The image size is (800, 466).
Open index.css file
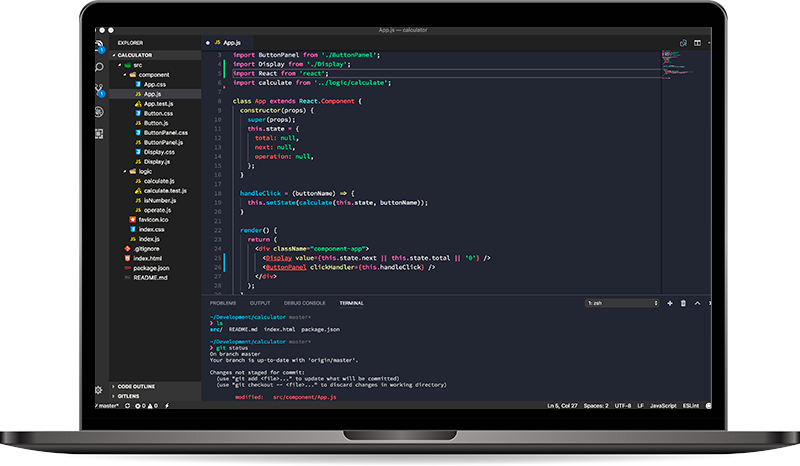pyautogui.click(x=155, y=230)
